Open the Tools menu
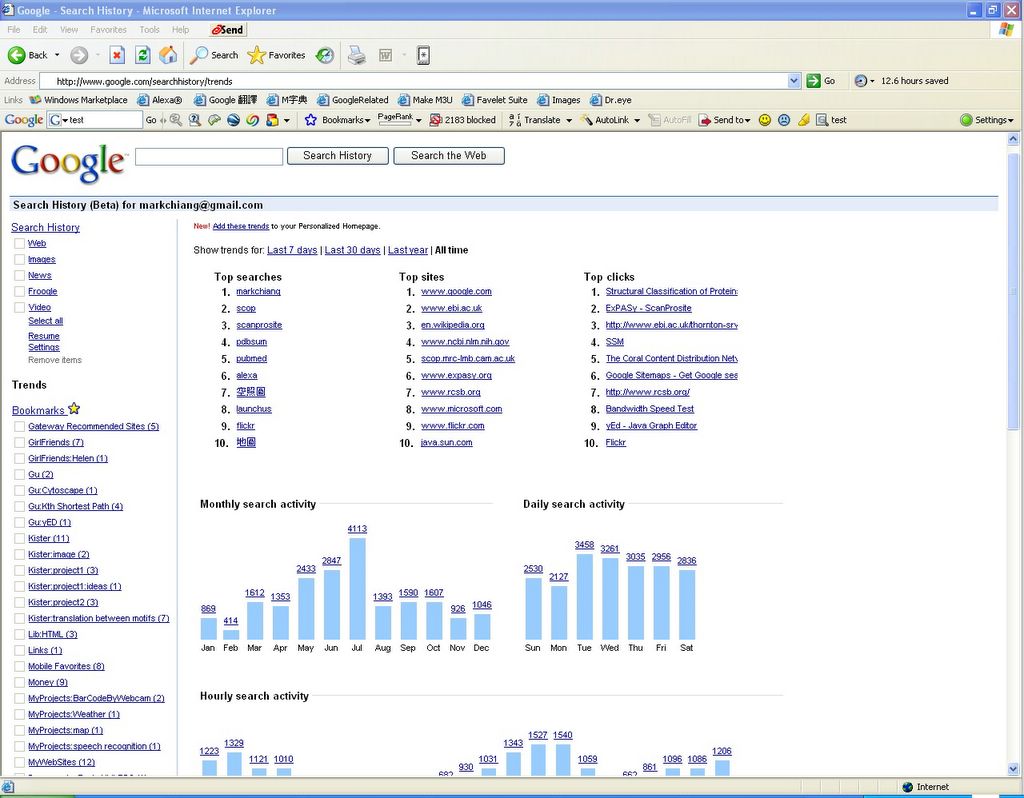Viewport: 1024px width, 798px height. point(149,30)
